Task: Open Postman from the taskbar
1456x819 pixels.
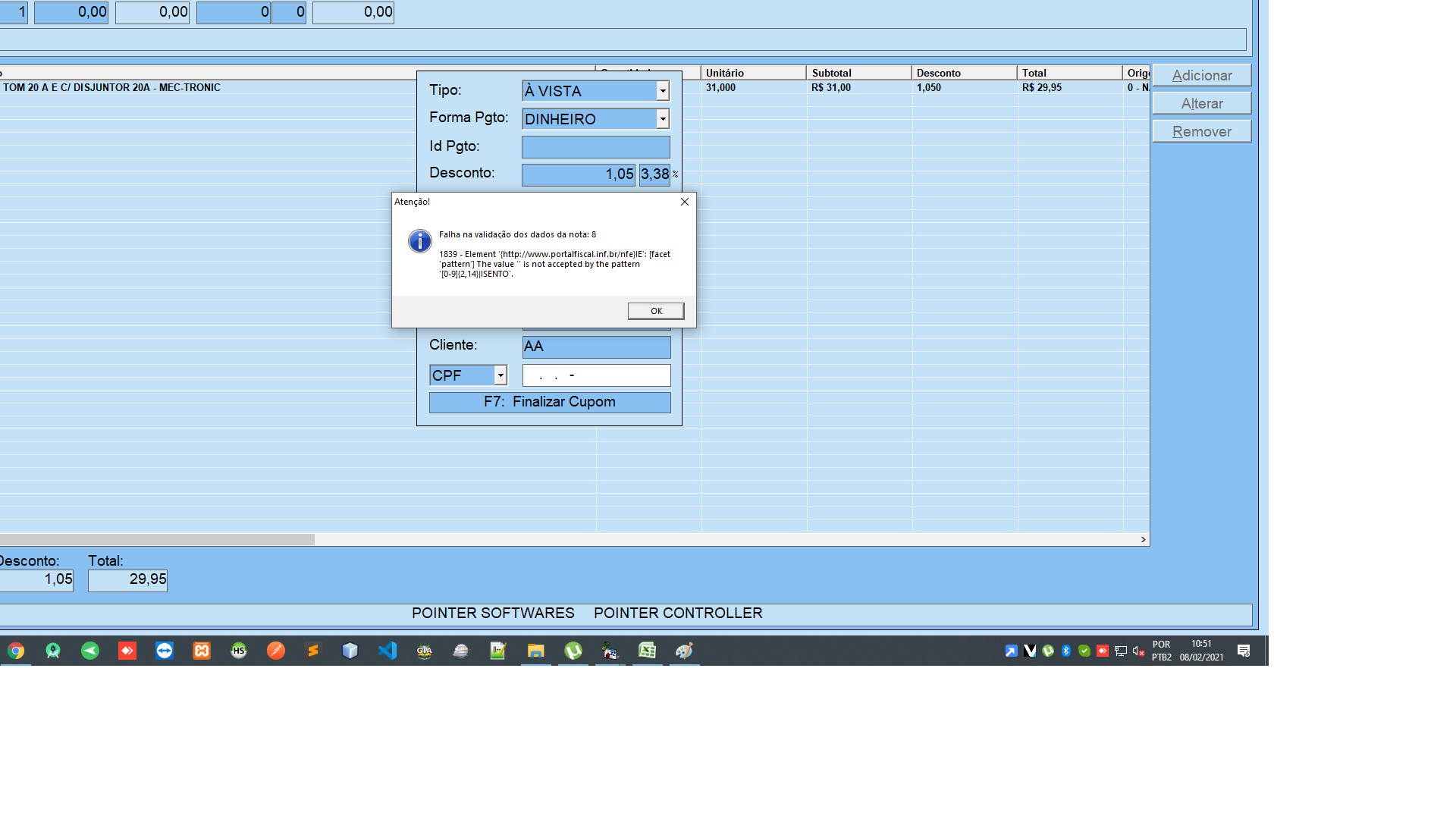Action: 276,651
